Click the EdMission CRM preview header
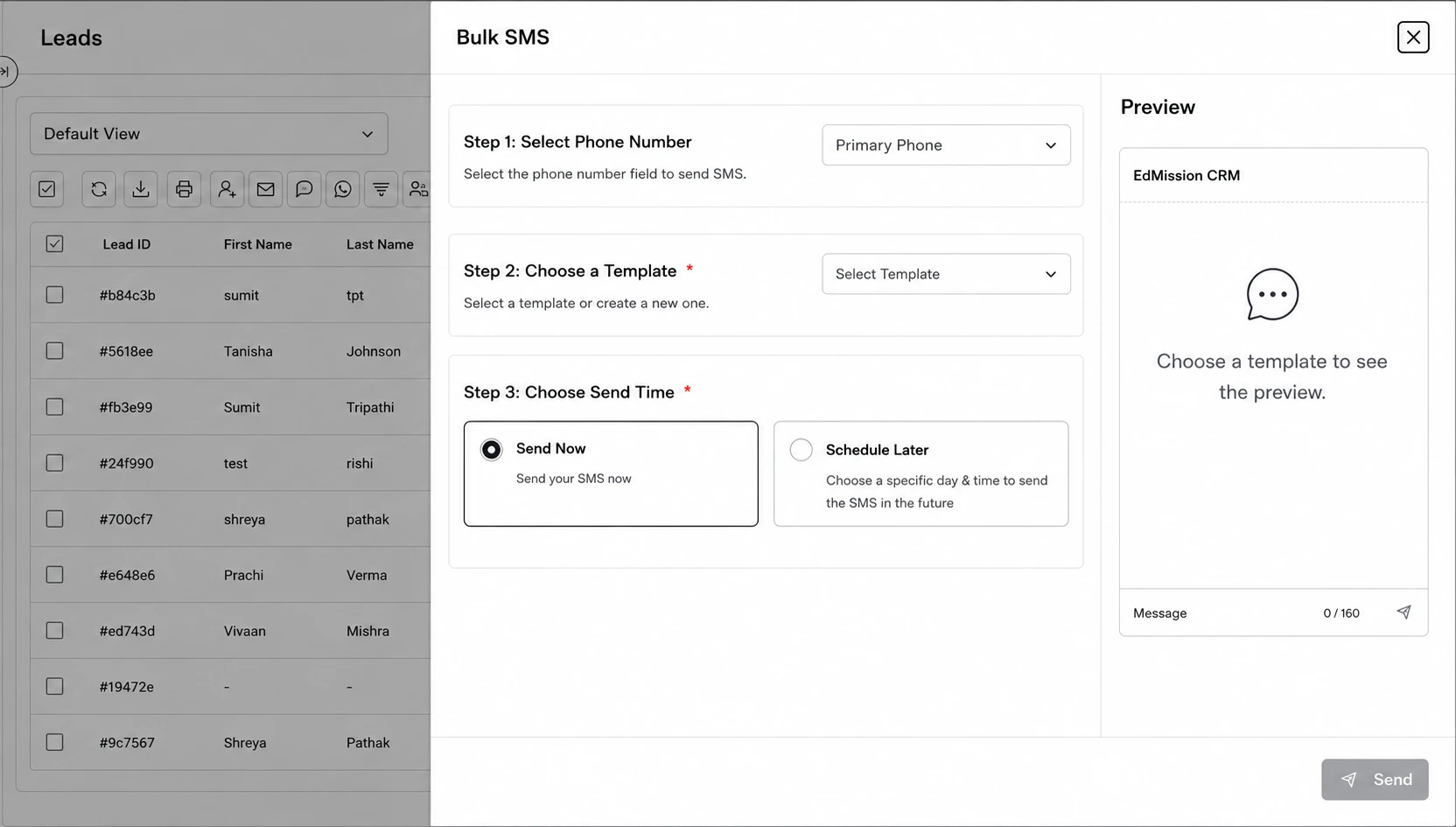 (x=1186, y=175)
